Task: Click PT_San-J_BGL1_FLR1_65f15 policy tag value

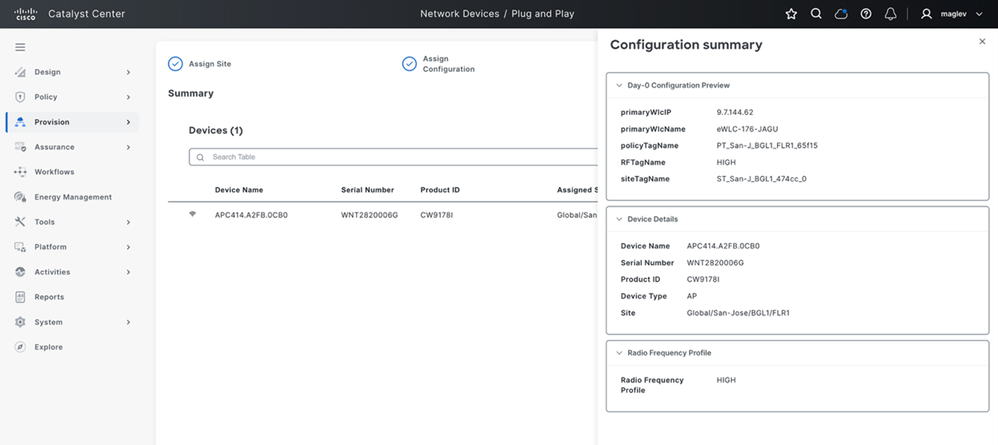Action: tap(767, 146)
